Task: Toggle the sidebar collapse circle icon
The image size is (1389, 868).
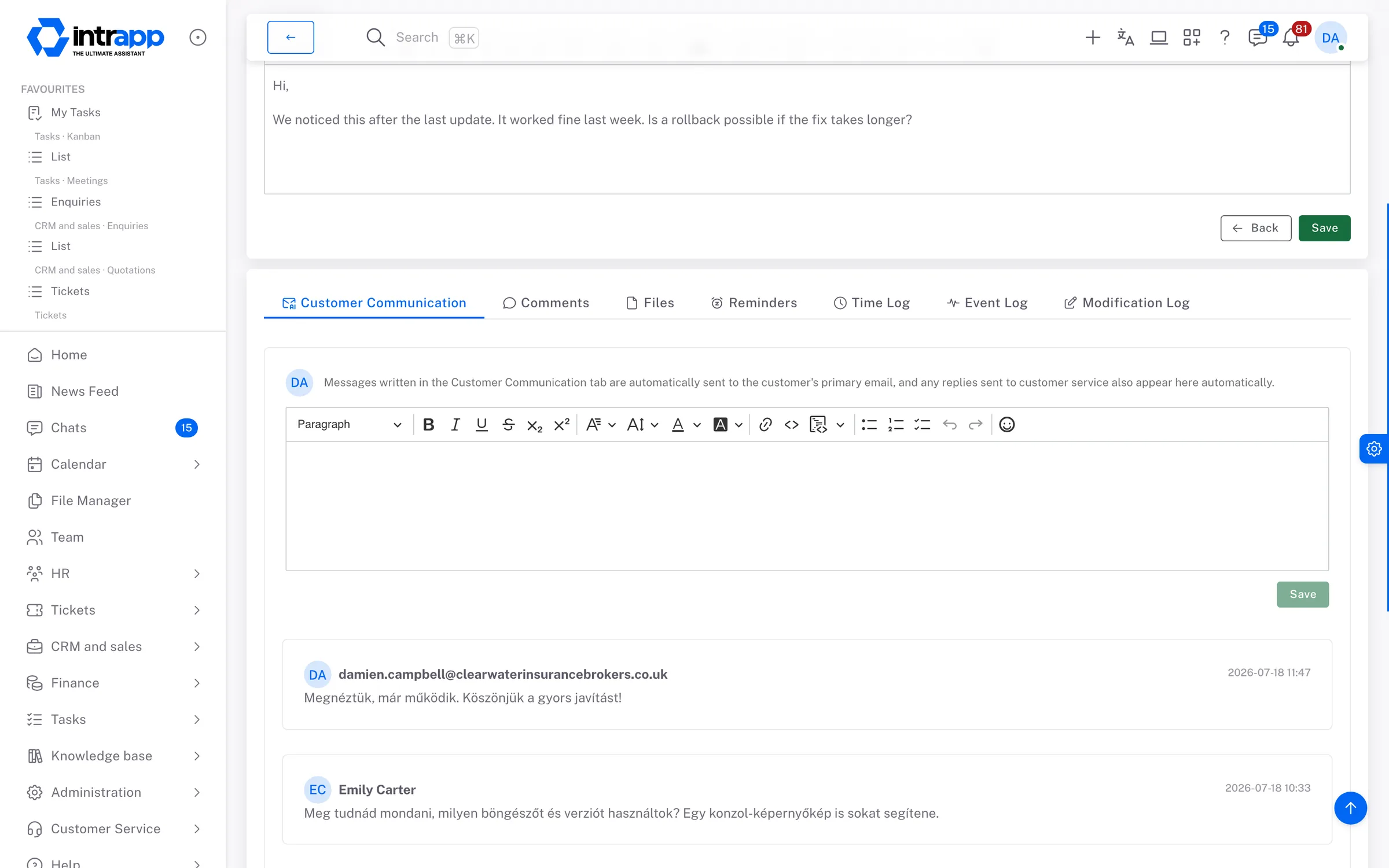Action: coord(198,38)
